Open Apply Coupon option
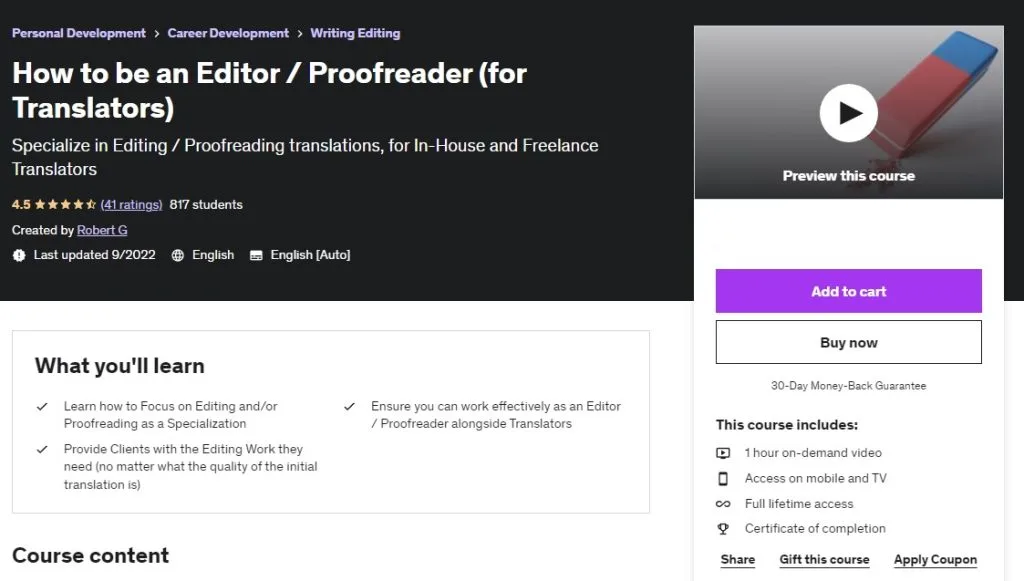Image resolution: width=1024 pixels, height=581 pixels. tap(935, 559)
